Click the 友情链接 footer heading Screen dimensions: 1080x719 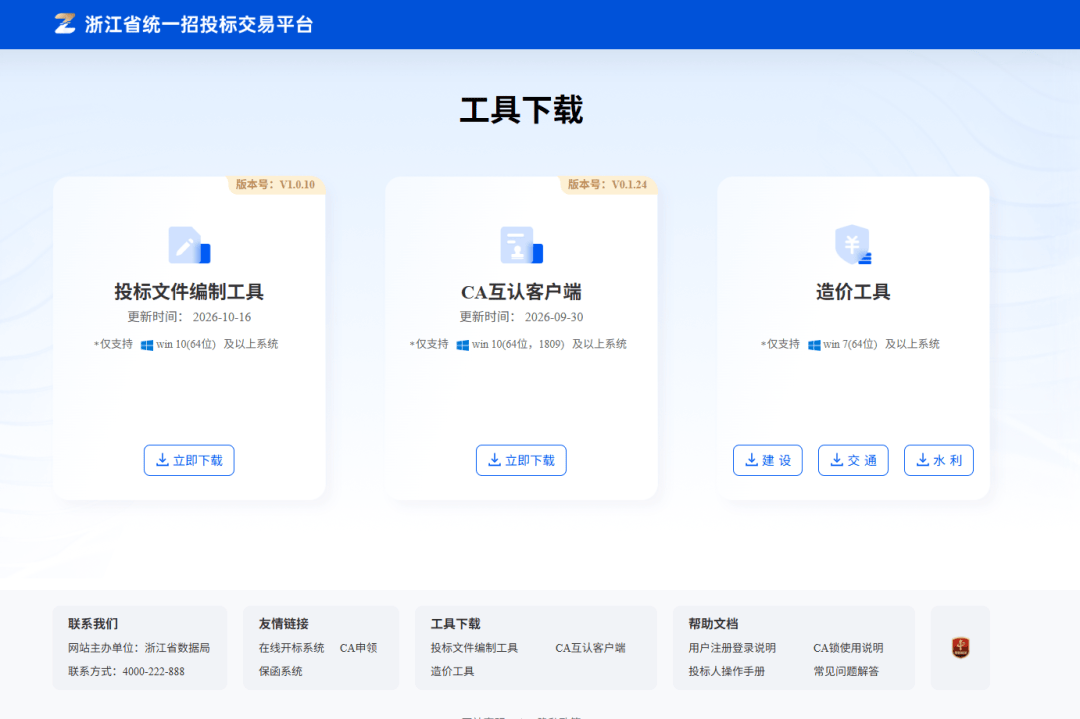tap(283, 623)
